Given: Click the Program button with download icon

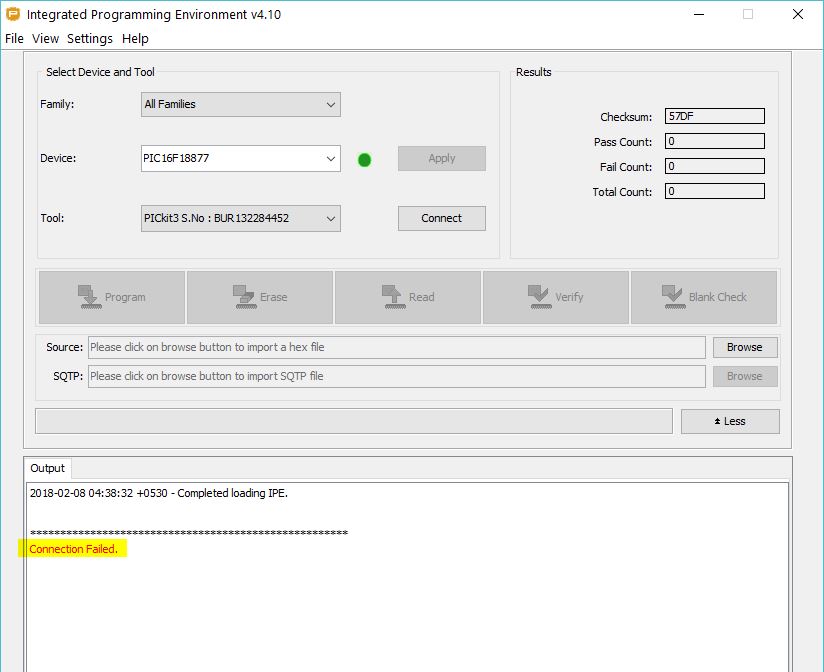Looking at the screenshot, I should [x=112, y=297].
